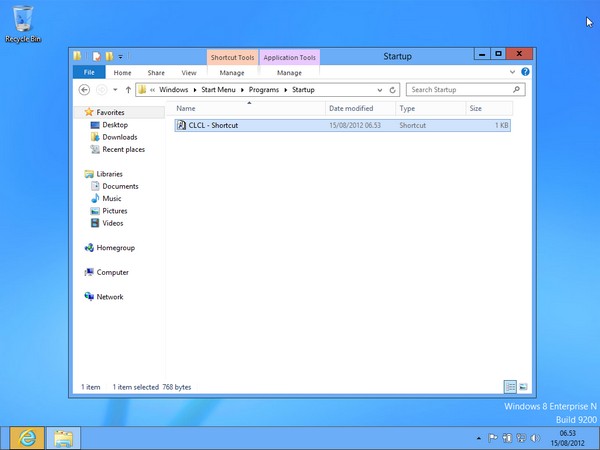Open the recent locations dropdown arrow
This screenshot has width=600, height=450.
pyautogui.click(x=115, y=90)
